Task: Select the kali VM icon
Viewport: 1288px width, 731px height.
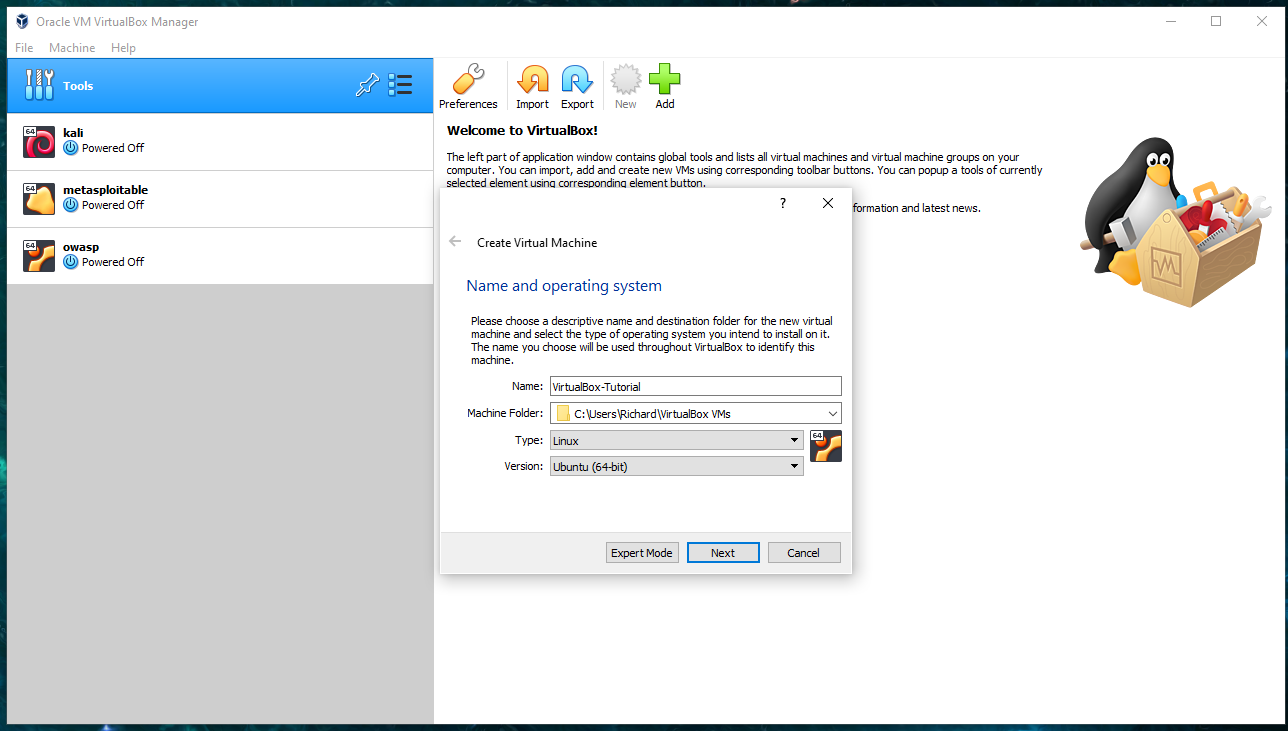Action: point(39,142)
